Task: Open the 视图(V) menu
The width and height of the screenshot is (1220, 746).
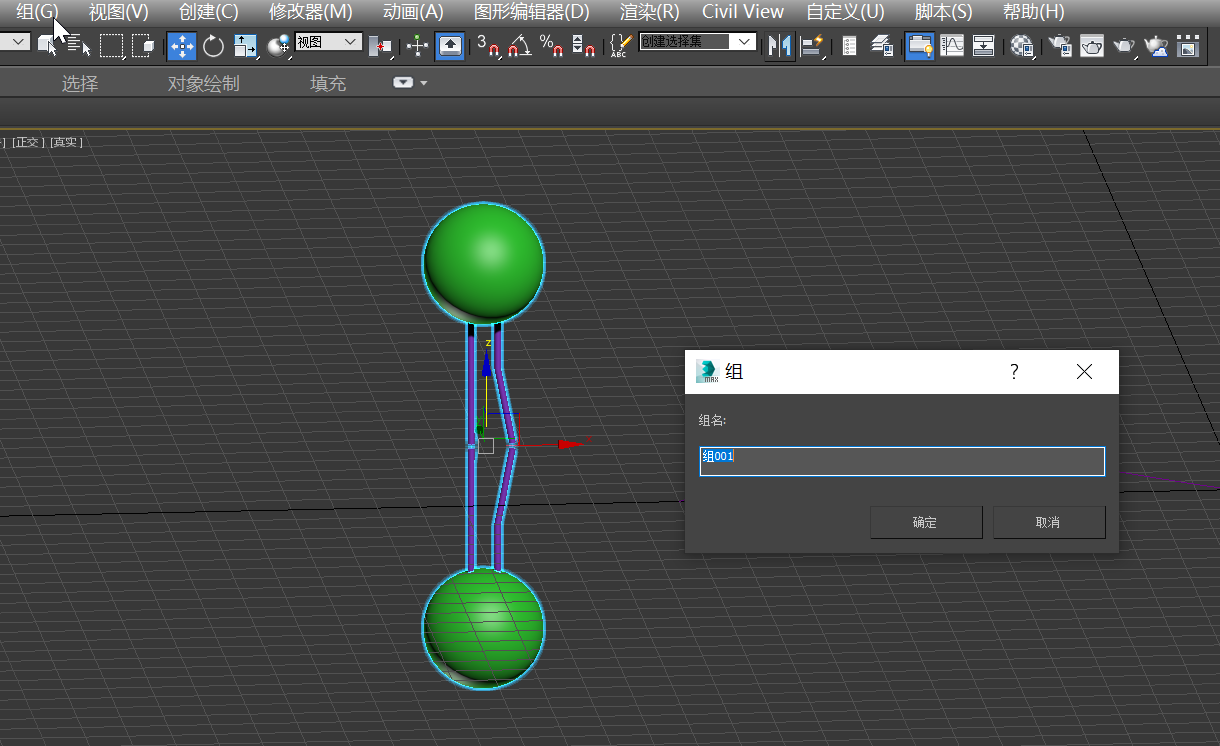Action: click(x=118, y=12)
